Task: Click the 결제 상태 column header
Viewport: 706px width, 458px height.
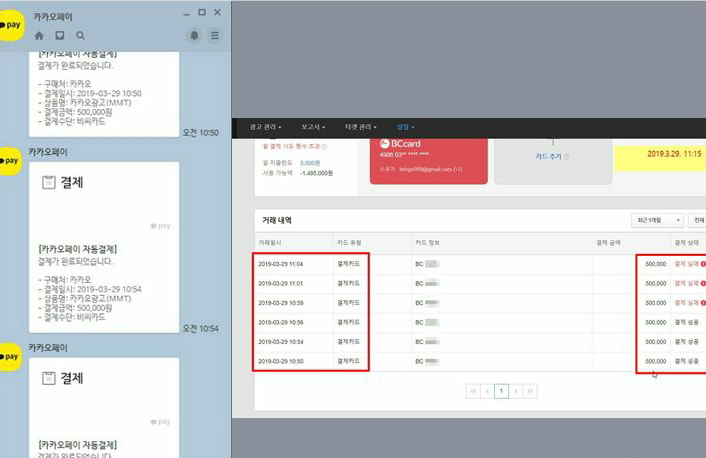Action: click(x=687, y=243)
